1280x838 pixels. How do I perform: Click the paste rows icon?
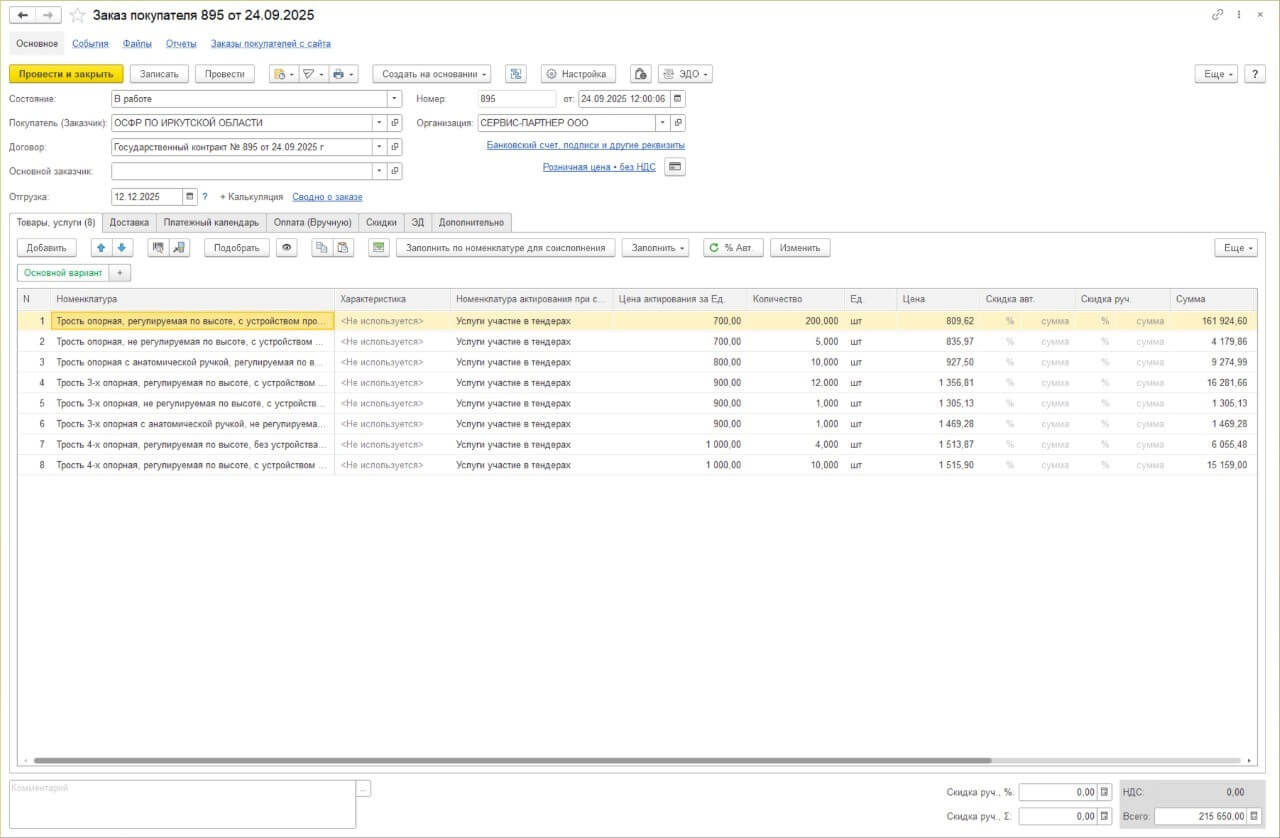click(343, 248)
